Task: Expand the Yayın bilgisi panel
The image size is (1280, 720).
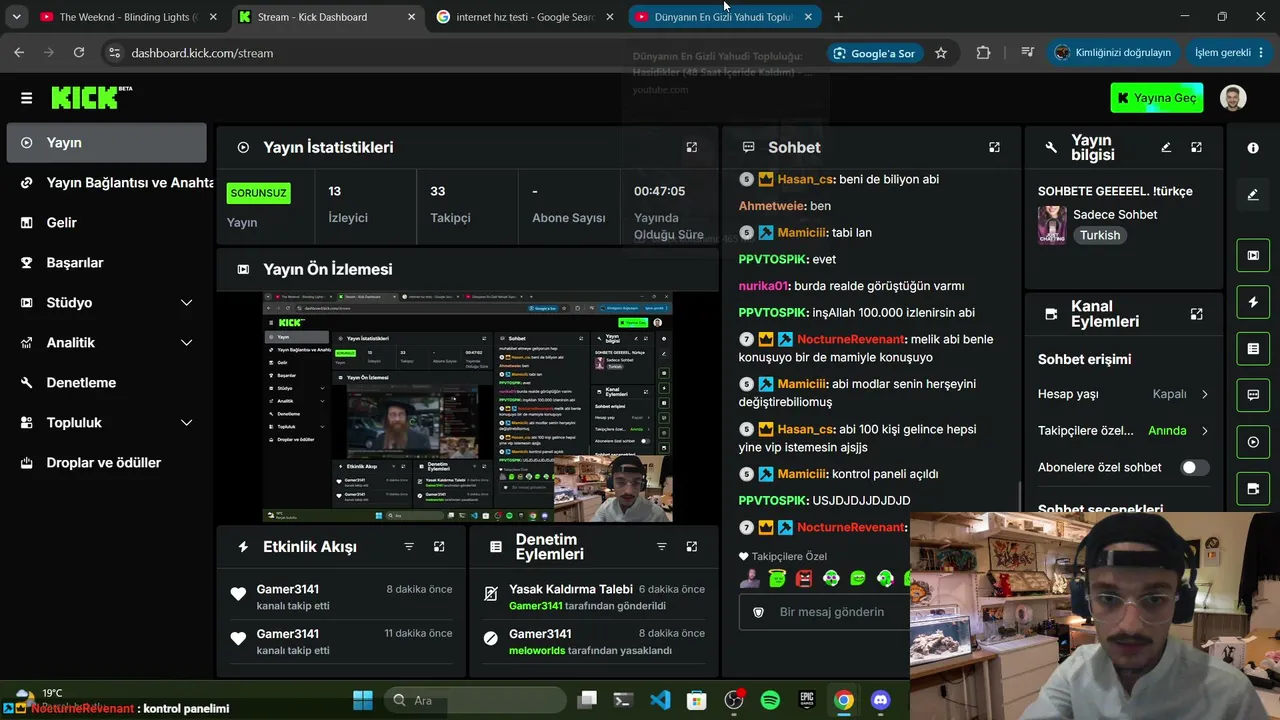Action: pyautogui.click(x=1196, y=147)
